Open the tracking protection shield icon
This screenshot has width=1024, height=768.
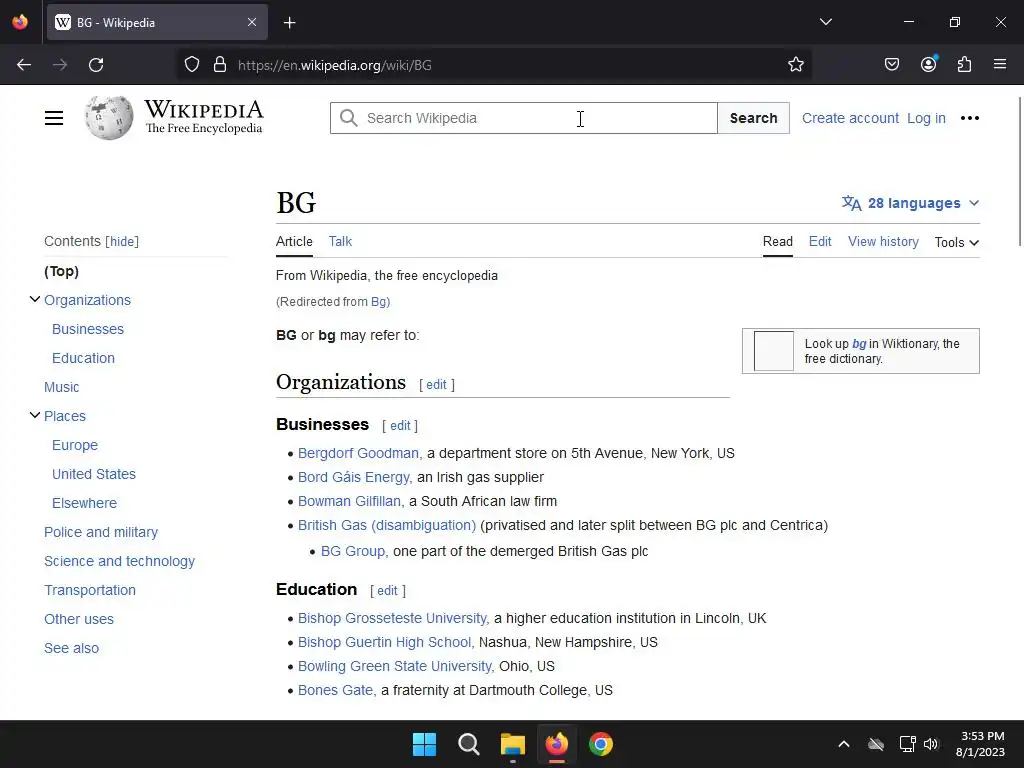coord(191,65)
